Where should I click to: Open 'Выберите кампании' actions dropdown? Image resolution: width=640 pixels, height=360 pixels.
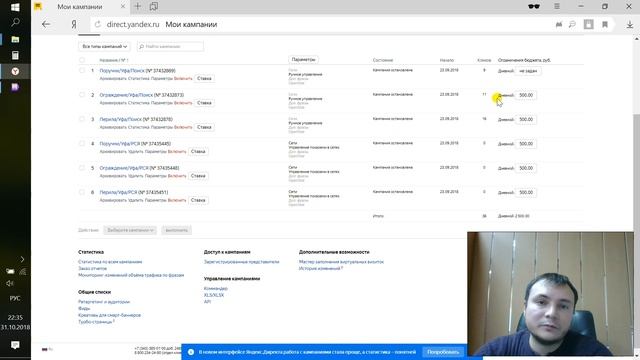click(130, 230)
